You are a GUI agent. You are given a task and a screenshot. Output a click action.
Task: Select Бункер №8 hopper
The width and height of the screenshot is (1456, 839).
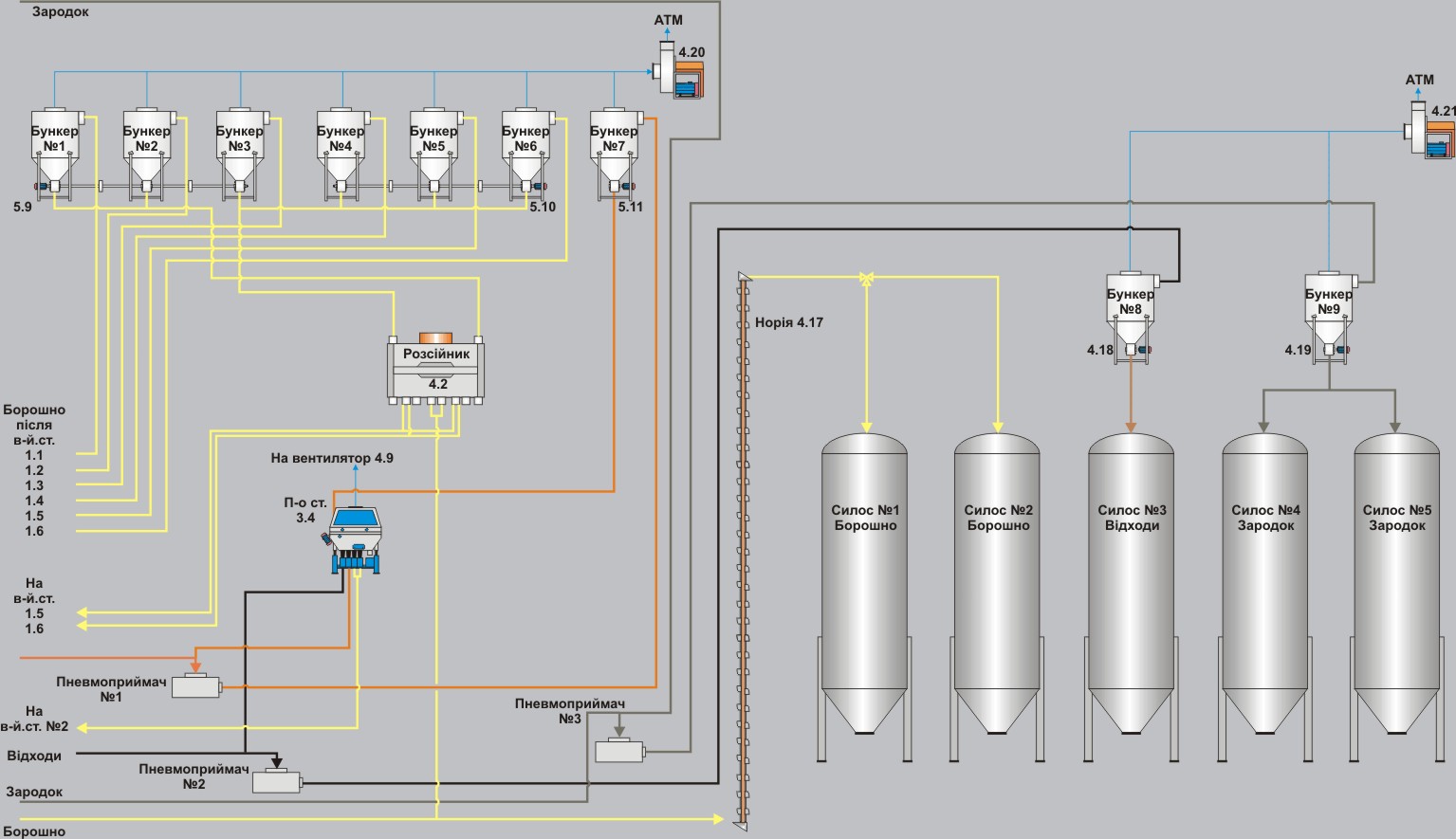coord(1131,318)
